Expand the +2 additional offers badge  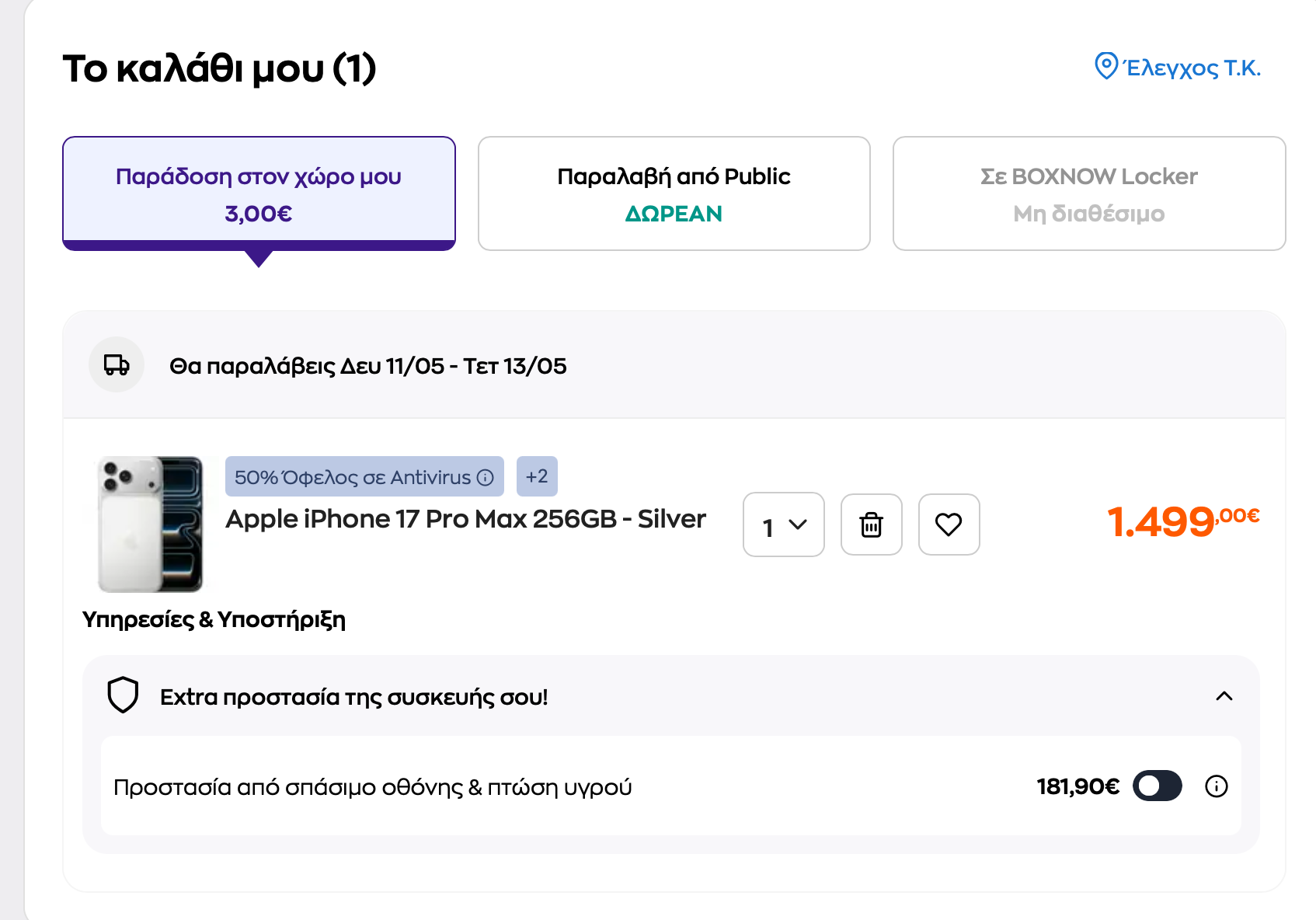tap(537, 476)
